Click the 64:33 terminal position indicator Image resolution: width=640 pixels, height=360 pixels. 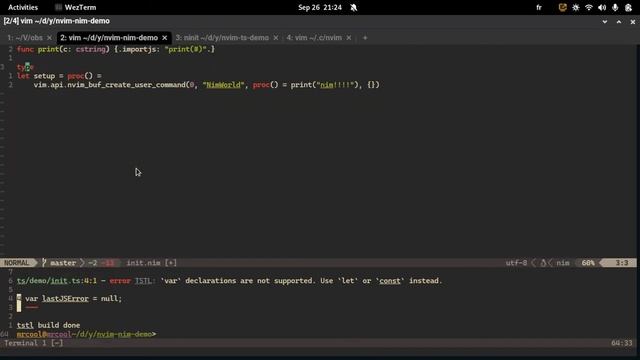(x=621, y=343)
